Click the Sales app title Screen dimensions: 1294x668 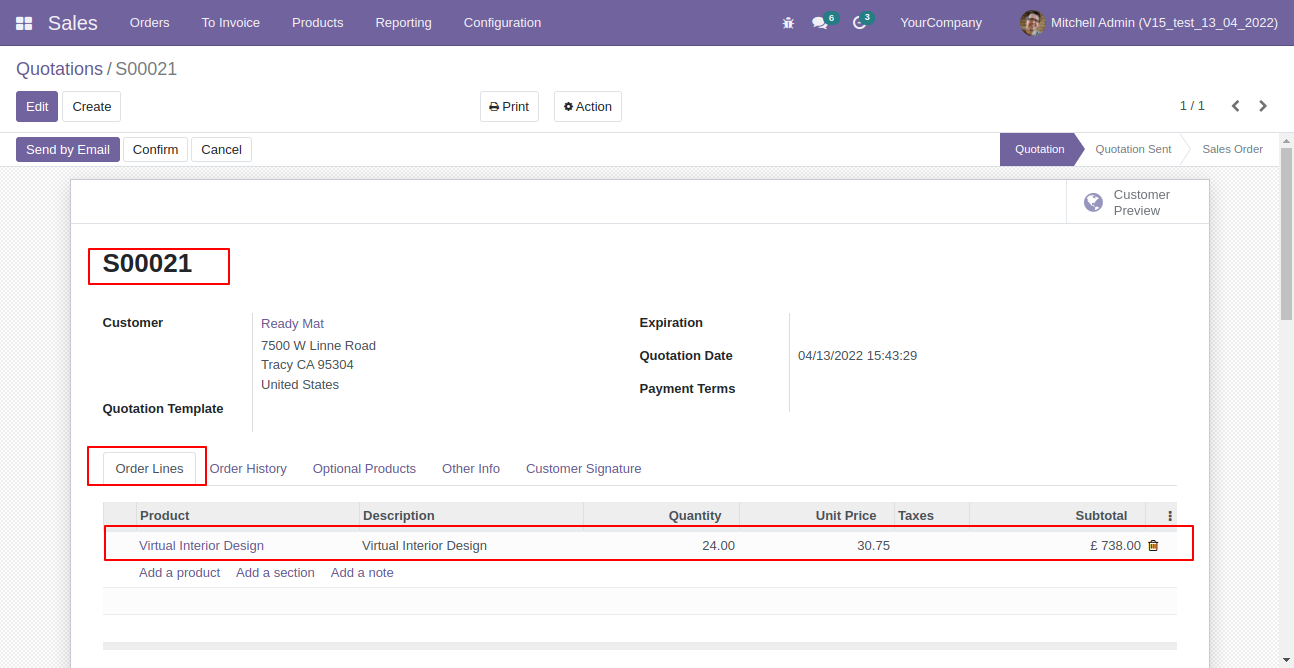coord(73,23)
